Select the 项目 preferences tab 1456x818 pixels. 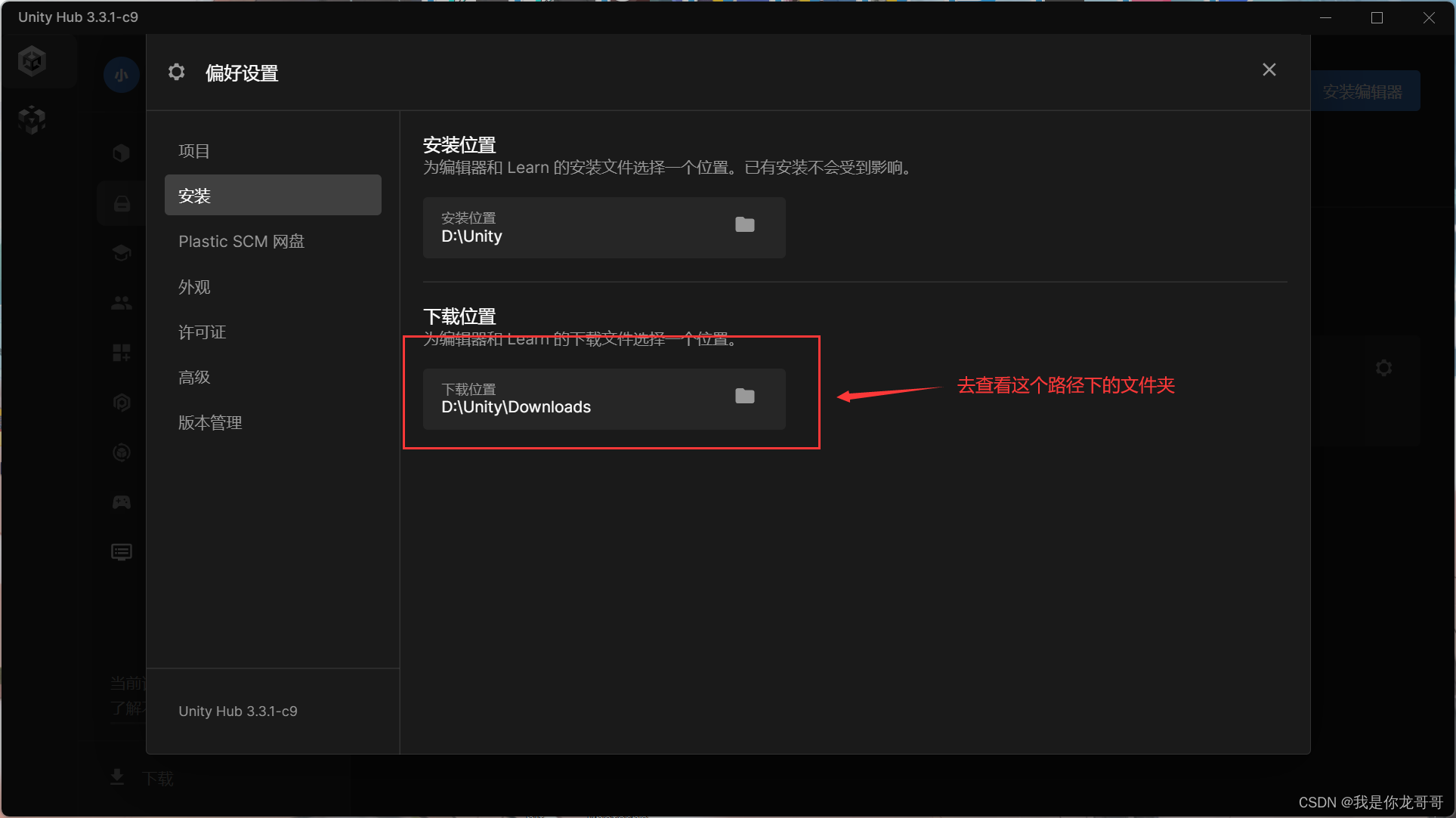click(x=194, y=151)
